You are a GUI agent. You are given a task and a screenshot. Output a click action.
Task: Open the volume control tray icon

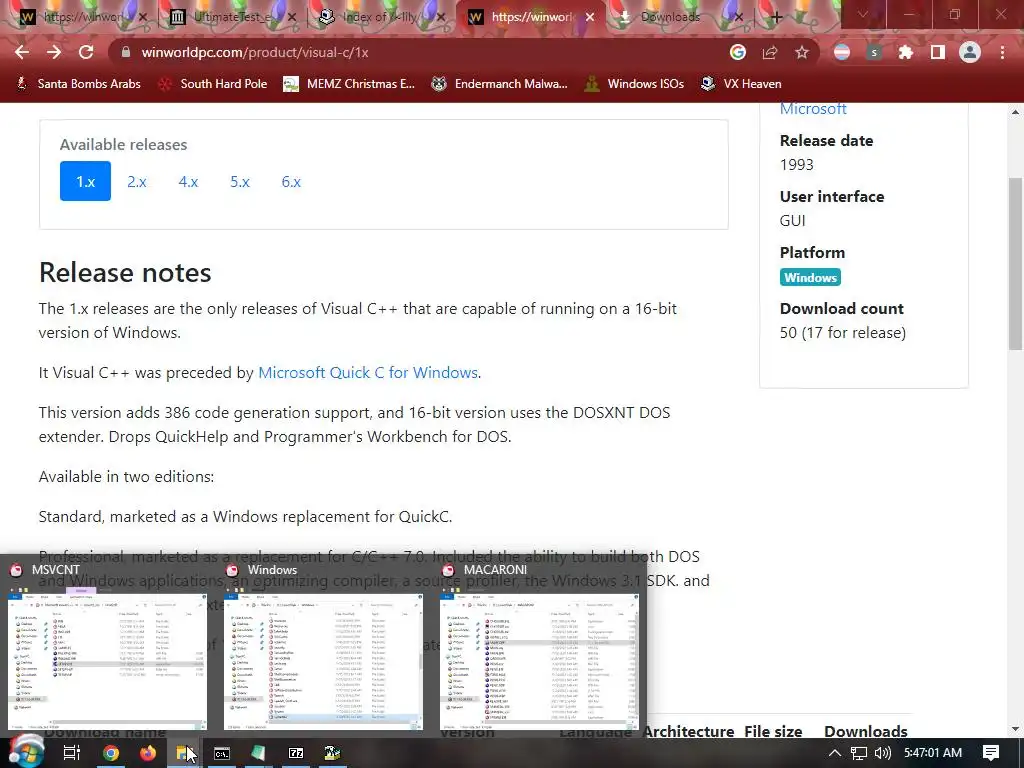click(x=882, y=753)
